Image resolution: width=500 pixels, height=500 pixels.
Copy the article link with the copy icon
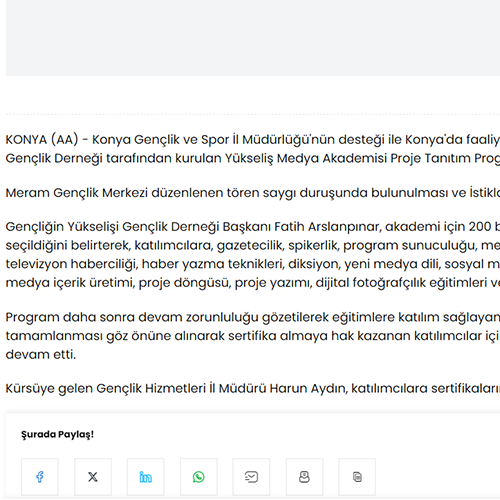pyautogui.click(x=357, y=477)
